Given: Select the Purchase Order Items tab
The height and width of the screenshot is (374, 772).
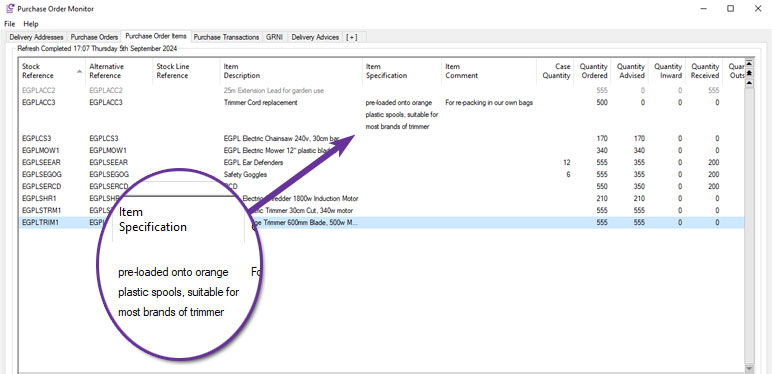Looking at the screenshot, I should tap(156, 36).
